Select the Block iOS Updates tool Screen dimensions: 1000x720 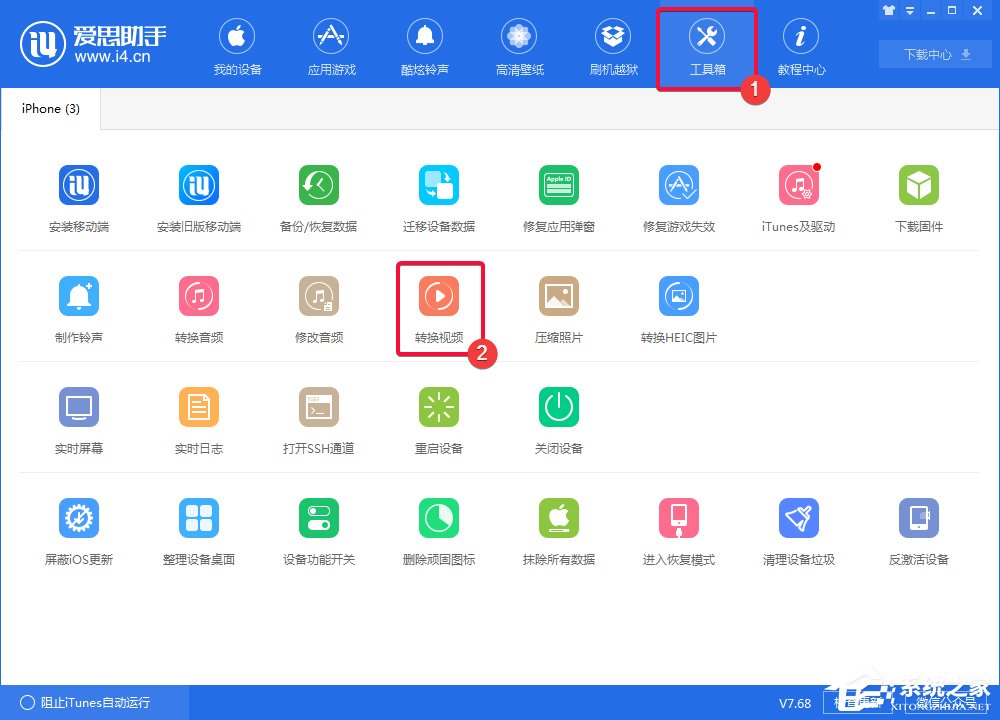click(x=78, y=528)
